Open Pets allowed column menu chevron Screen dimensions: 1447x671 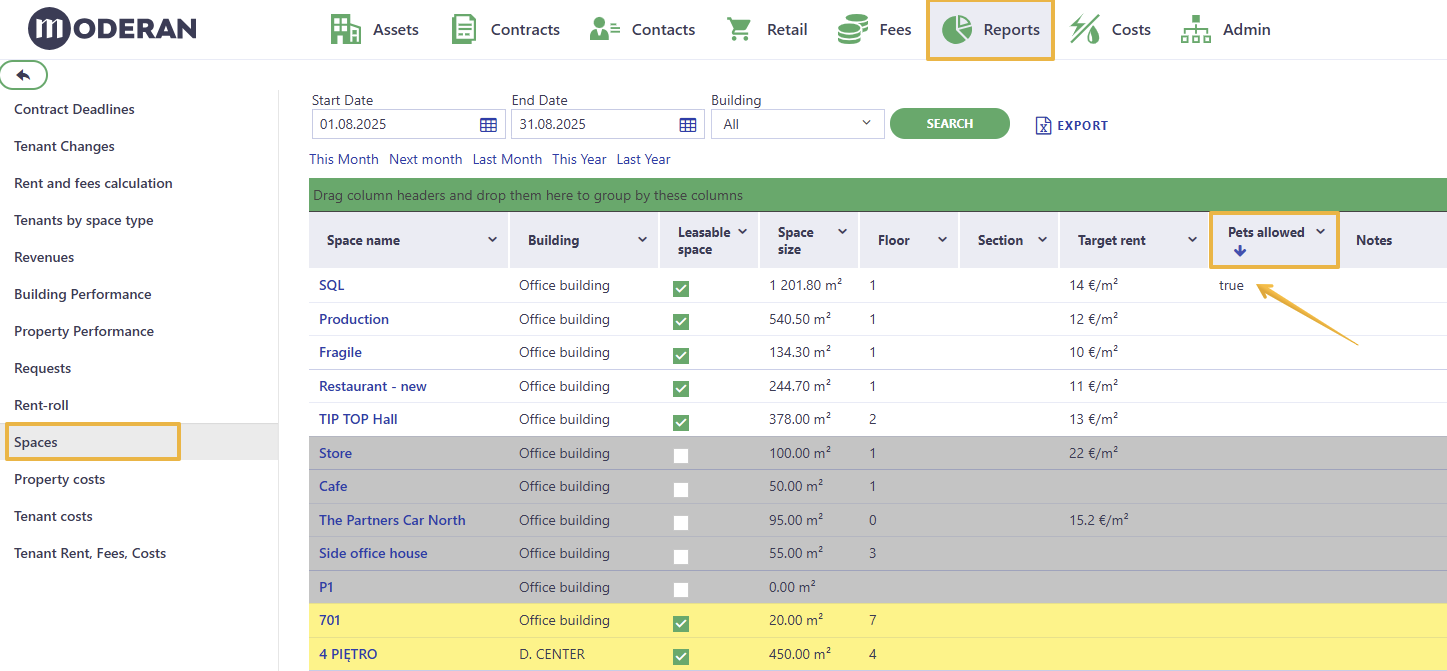click(x=1320, y=231)
